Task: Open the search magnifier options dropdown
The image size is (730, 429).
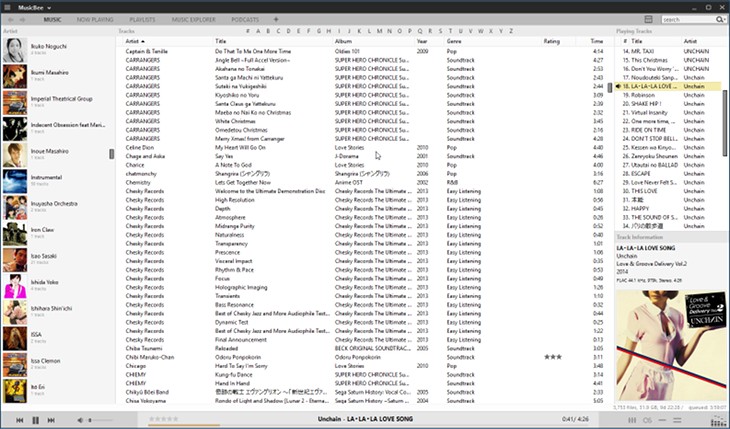Action: click(x=721, y=20)
